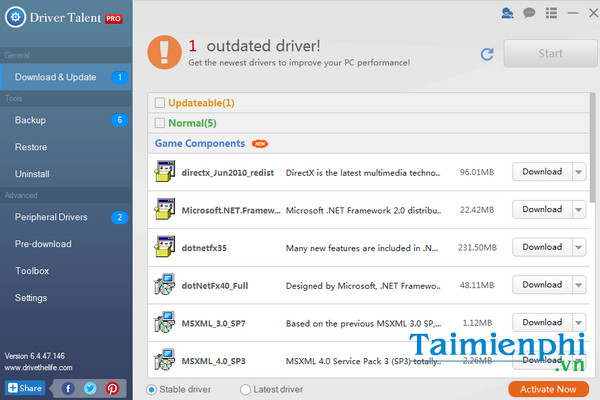Screen dimensions: 600x400
Task: Share on Facebook icon
Action: coord(68,389)
